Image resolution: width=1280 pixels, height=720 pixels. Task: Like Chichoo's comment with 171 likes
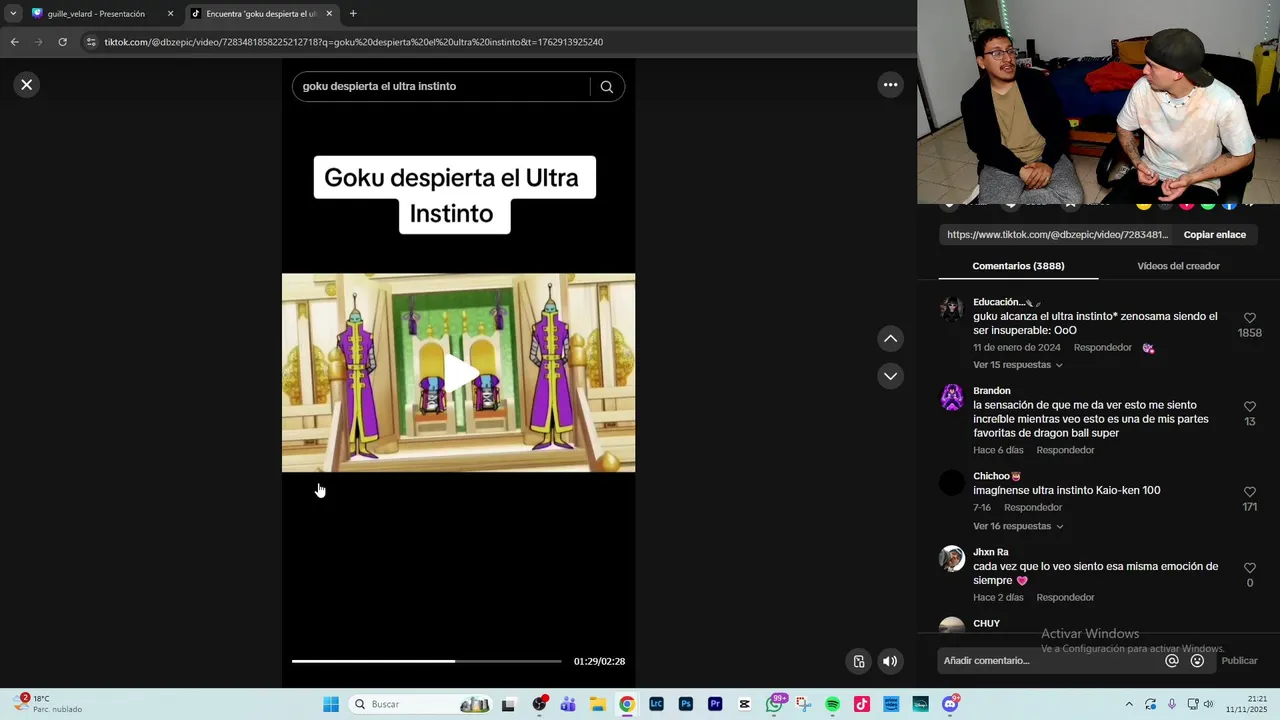click(1249, 492)
